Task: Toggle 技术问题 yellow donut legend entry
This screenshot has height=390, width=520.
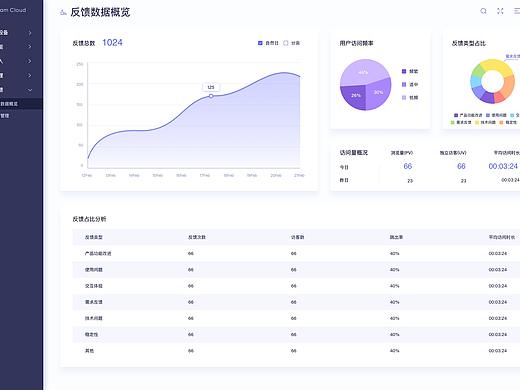Action: point(485,122)
